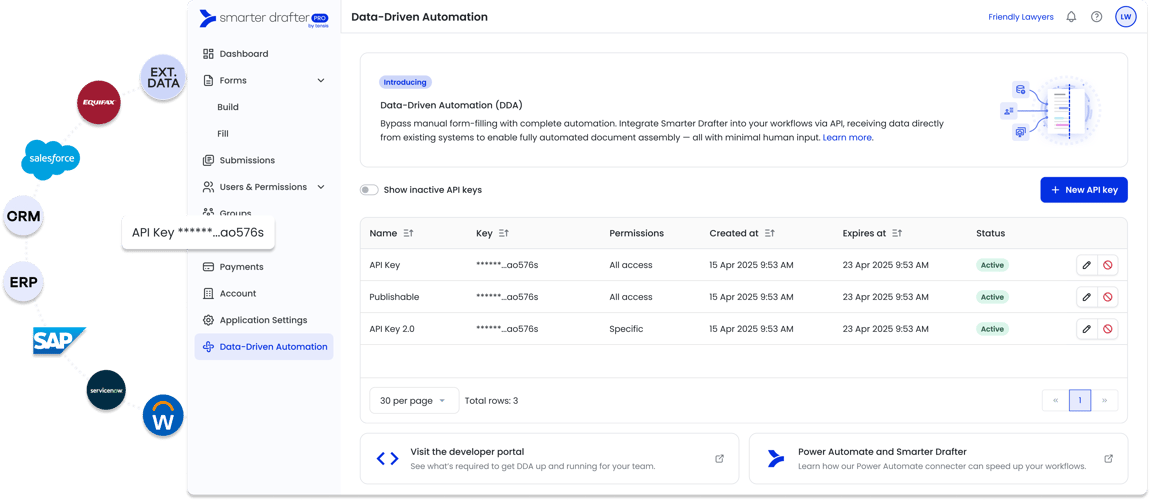Select page 1 in pagination
This screenshot has height=500, width=1150.
tap(1079, 401)
